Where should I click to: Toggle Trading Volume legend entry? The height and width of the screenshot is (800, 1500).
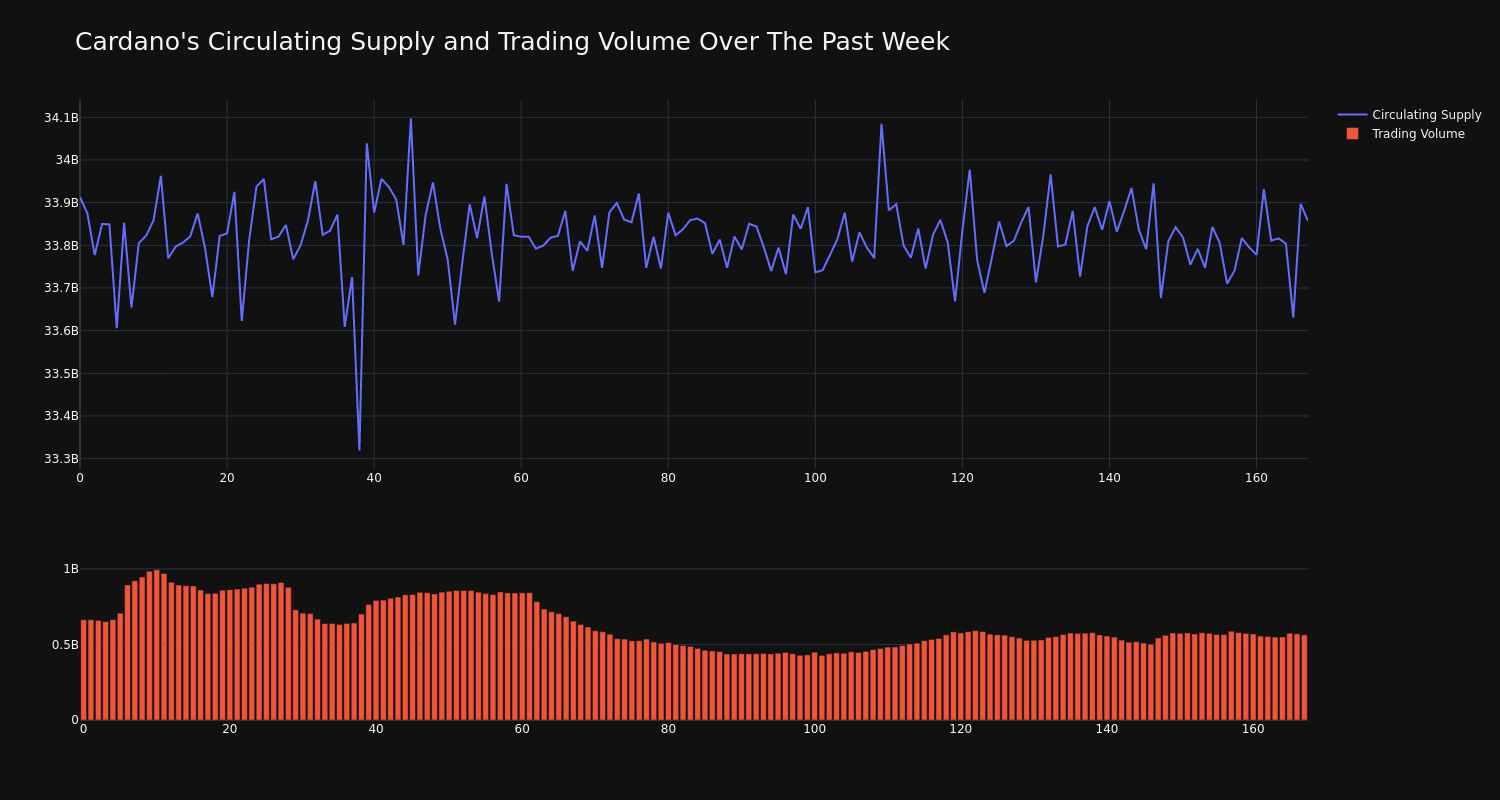pyautogui.click(x=1404, y=134)
